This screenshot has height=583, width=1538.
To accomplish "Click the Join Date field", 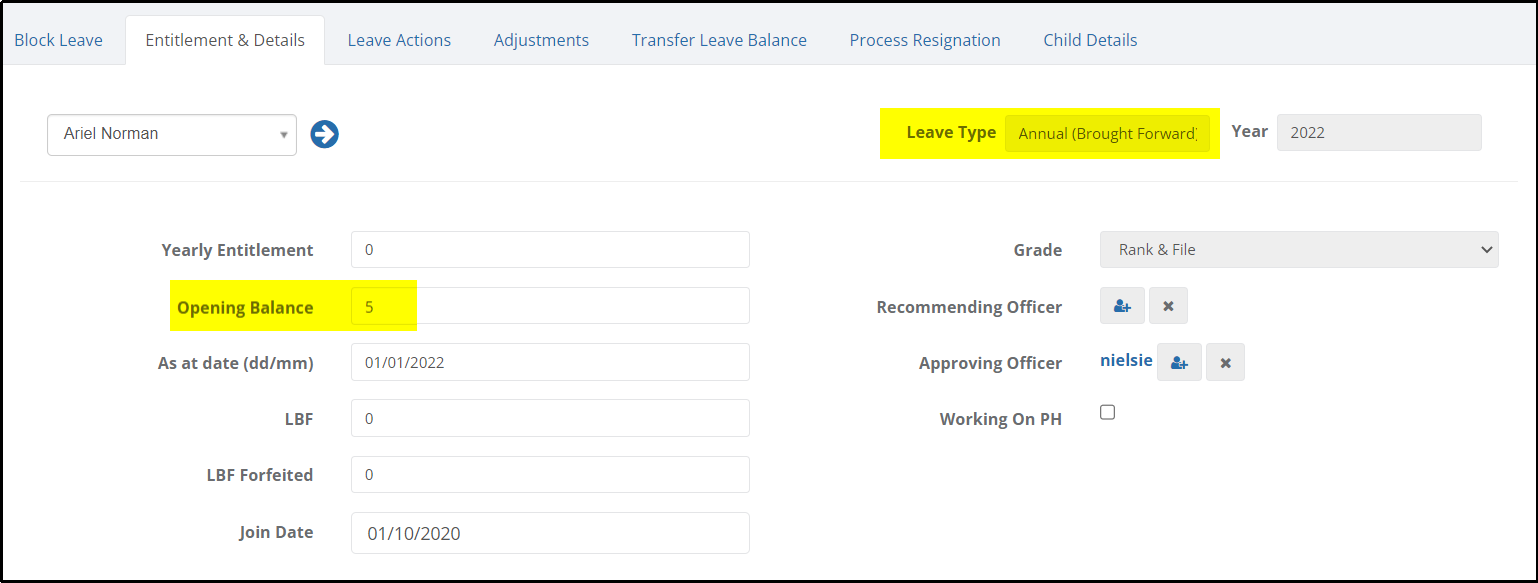I will 550,533.
